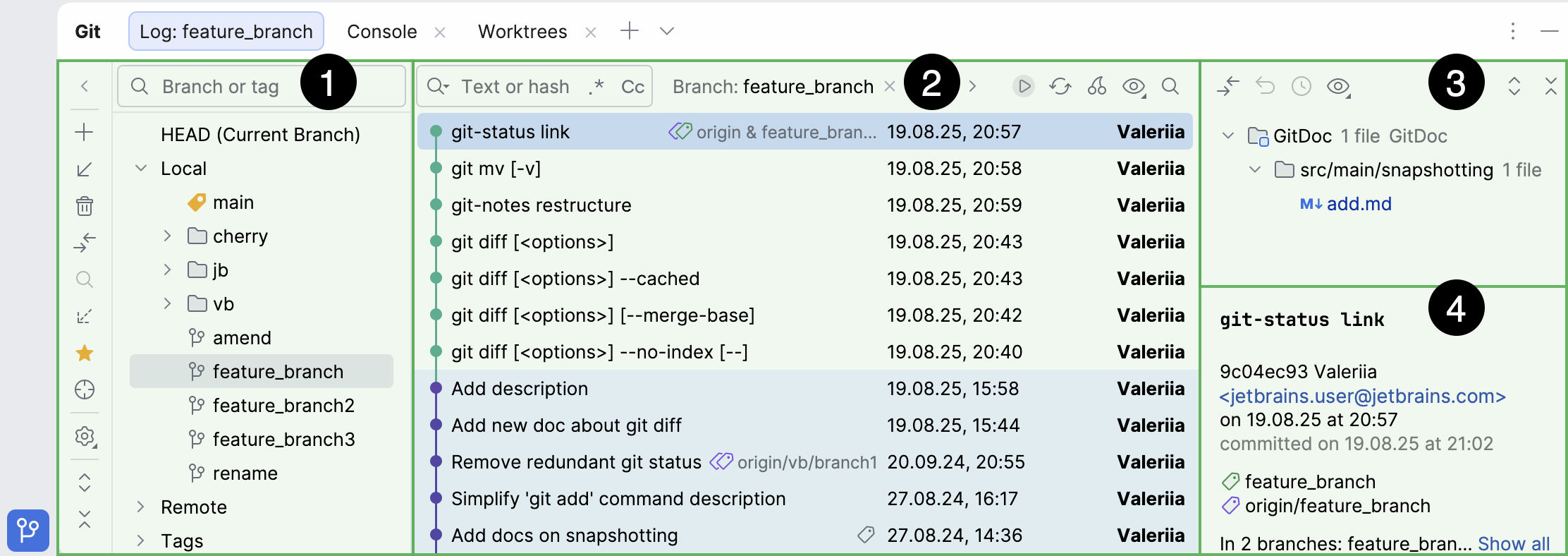Open the Console tab

tap(382, 31)
